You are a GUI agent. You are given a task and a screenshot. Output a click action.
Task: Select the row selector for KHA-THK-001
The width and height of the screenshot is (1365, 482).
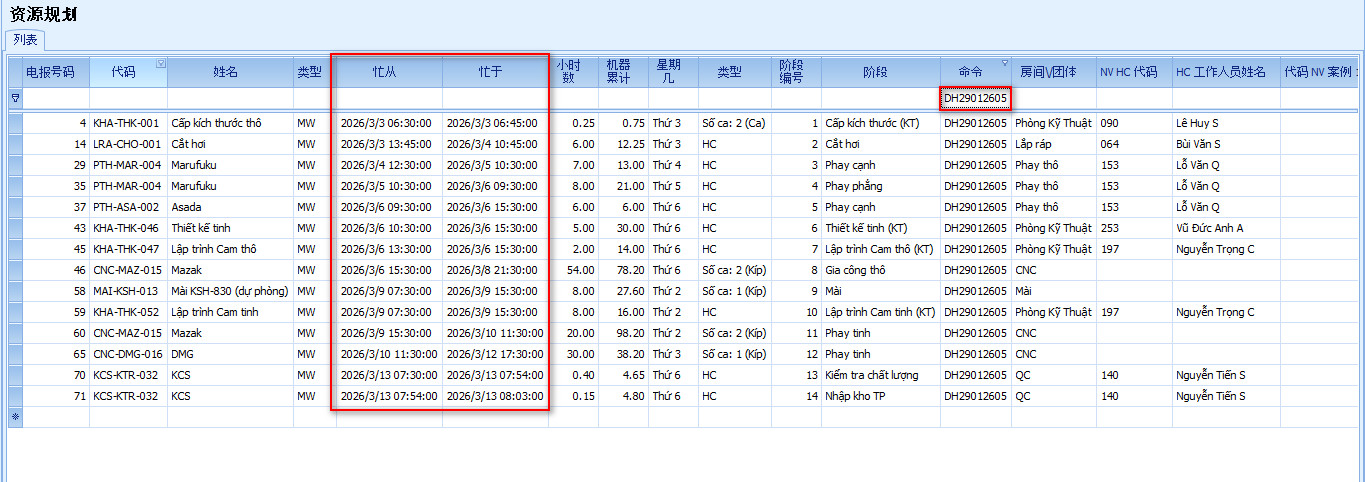[15, 123]
